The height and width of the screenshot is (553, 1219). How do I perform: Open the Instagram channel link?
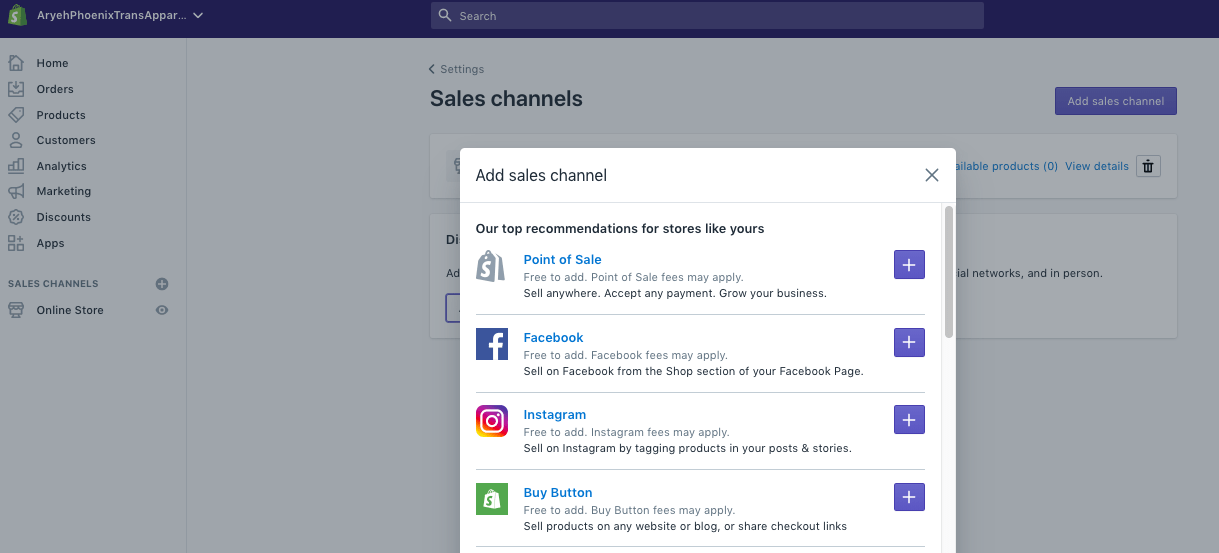tap(555, 415)
